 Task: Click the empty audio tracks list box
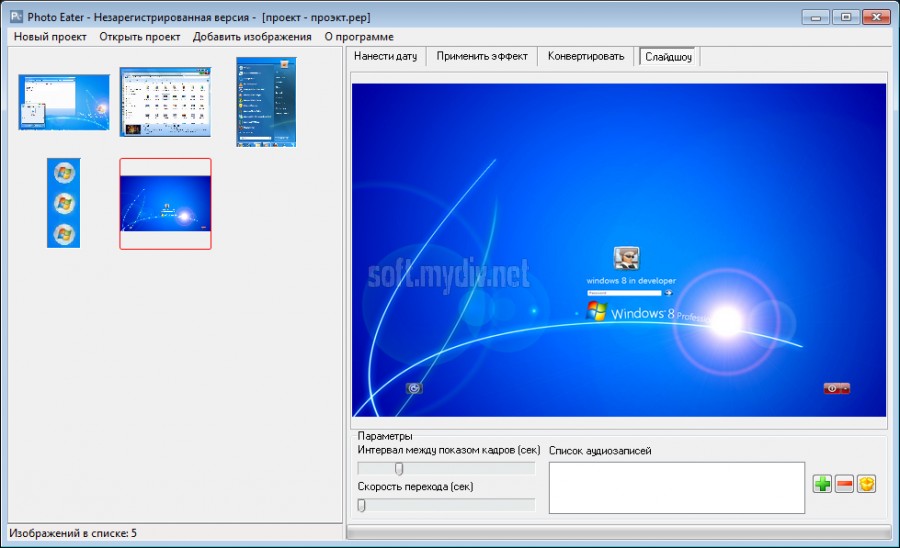tap(677, 488)
